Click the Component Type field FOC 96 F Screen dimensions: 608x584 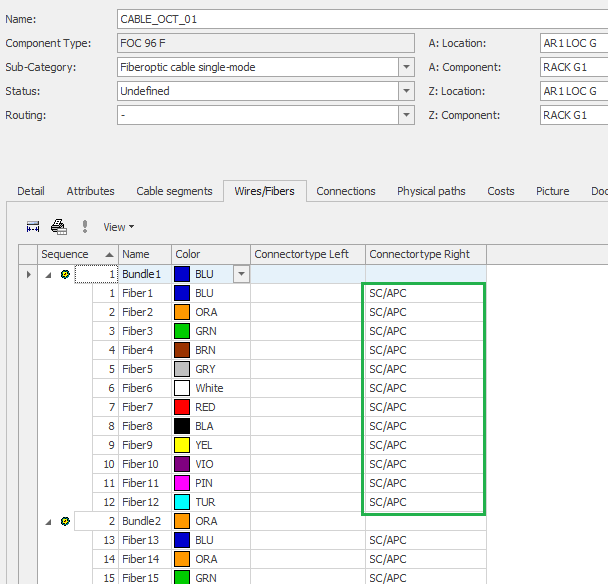(266, 43)
